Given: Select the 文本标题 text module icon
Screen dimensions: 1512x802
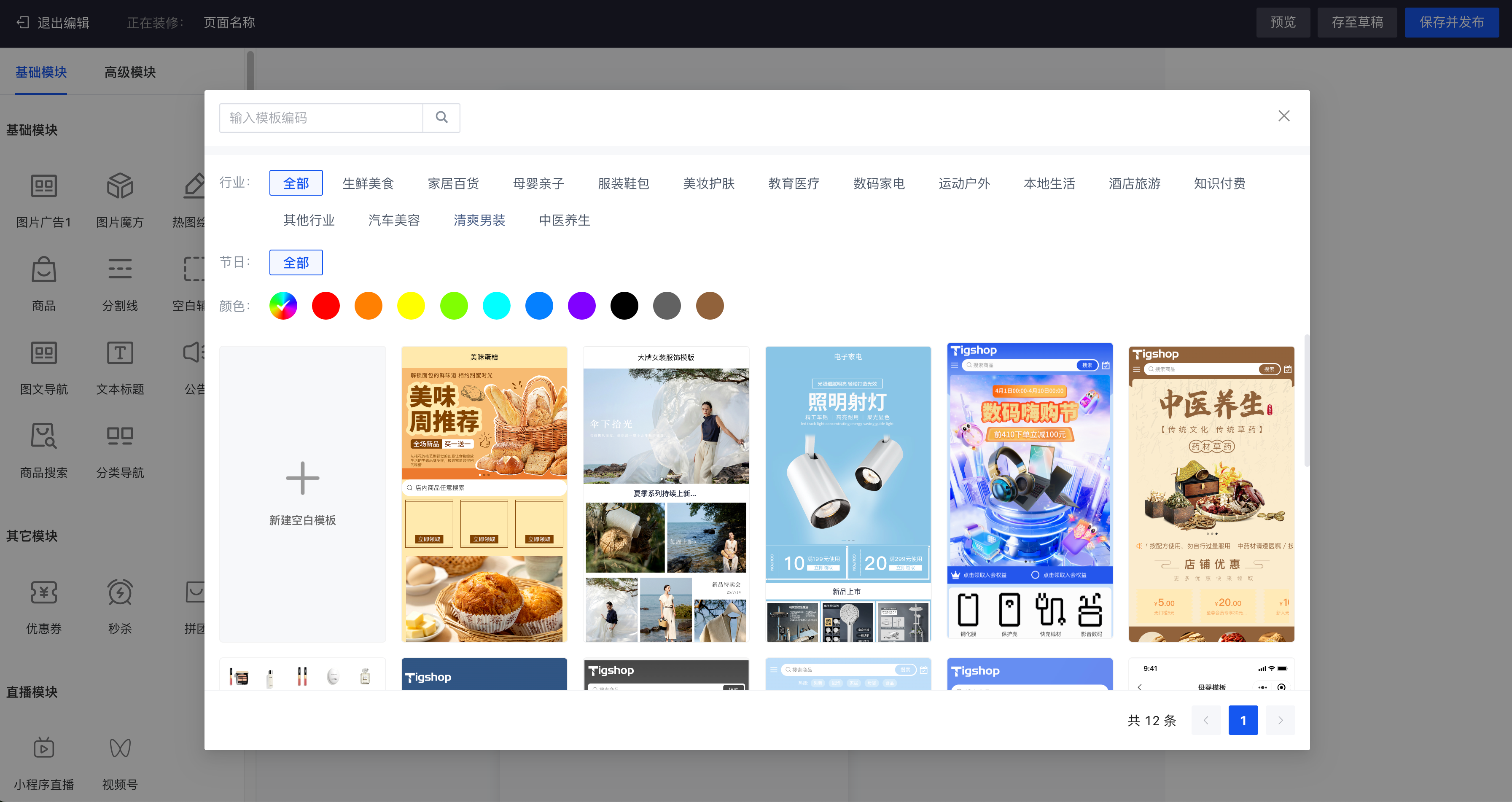Looking at the screenshot, I should (120, 353).
